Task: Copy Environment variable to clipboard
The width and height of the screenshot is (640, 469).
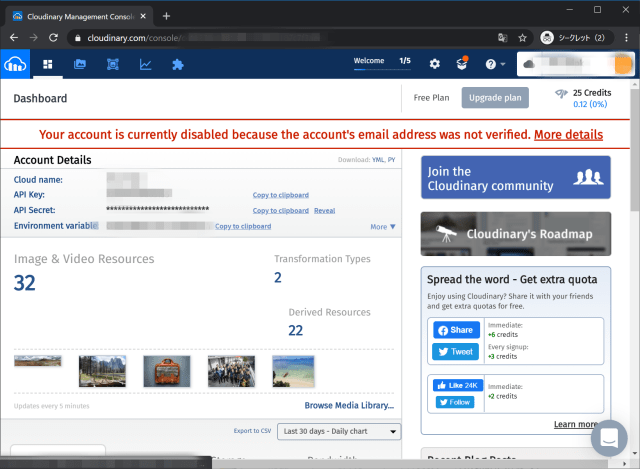Action: pyautogui.click(x=243, y=226)
